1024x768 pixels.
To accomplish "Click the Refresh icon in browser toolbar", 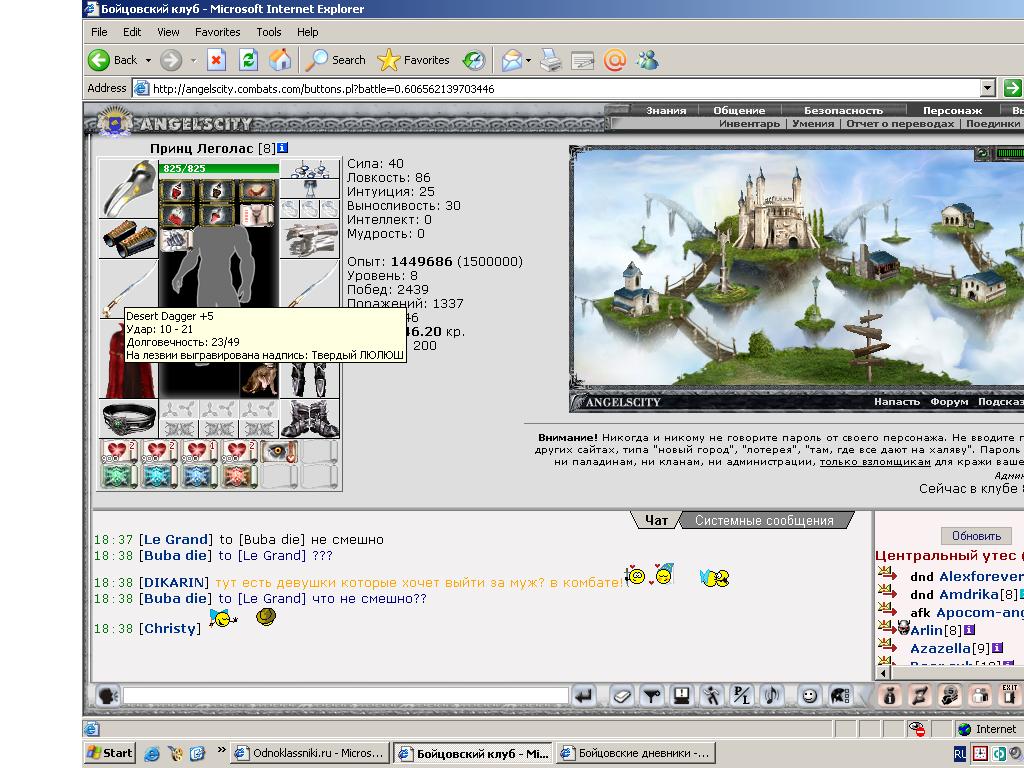I will click(x=248, y=60).
